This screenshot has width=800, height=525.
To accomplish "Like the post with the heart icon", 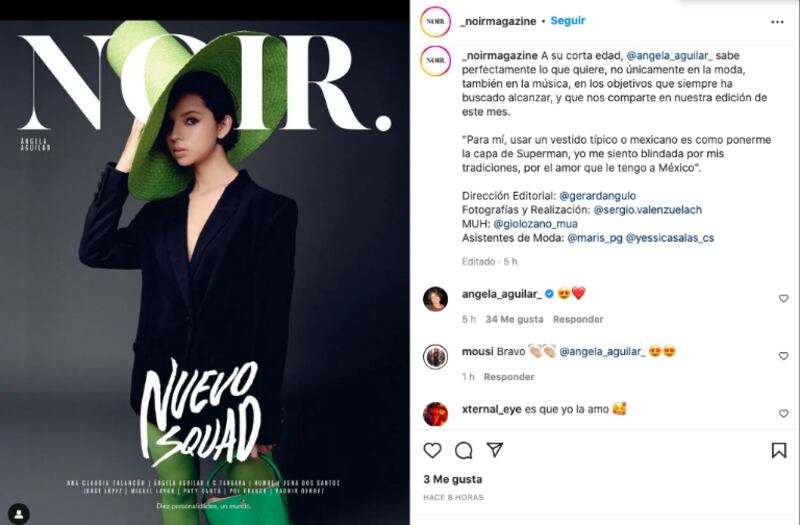I will click(432, 450).
